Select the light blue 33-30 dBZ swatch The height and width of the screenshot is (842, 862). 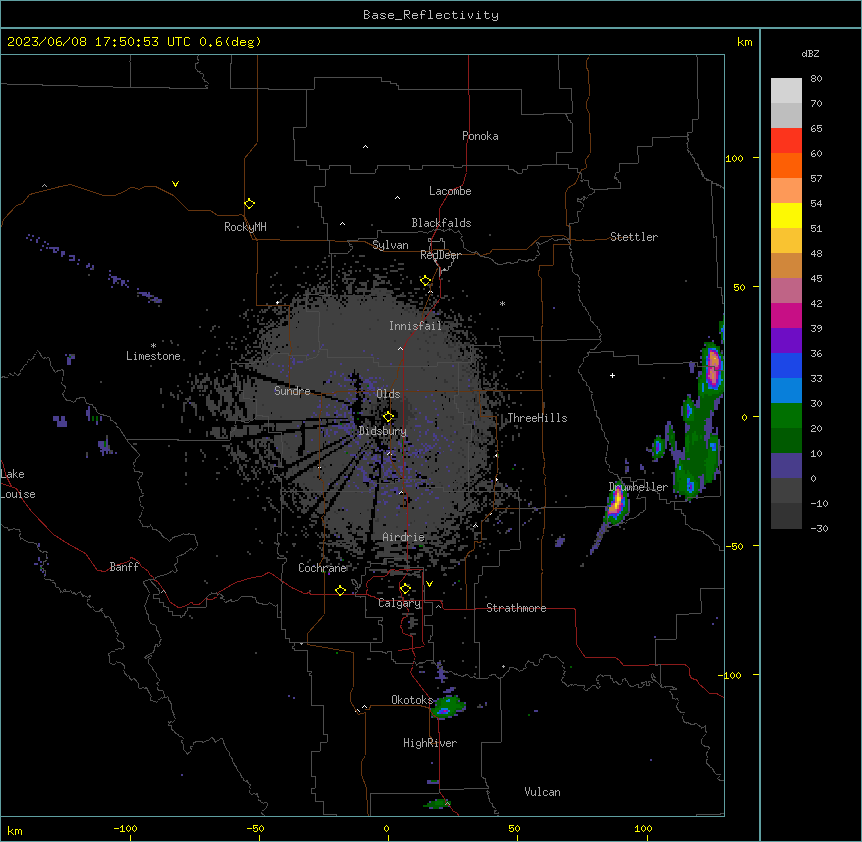tap(786, 391)
